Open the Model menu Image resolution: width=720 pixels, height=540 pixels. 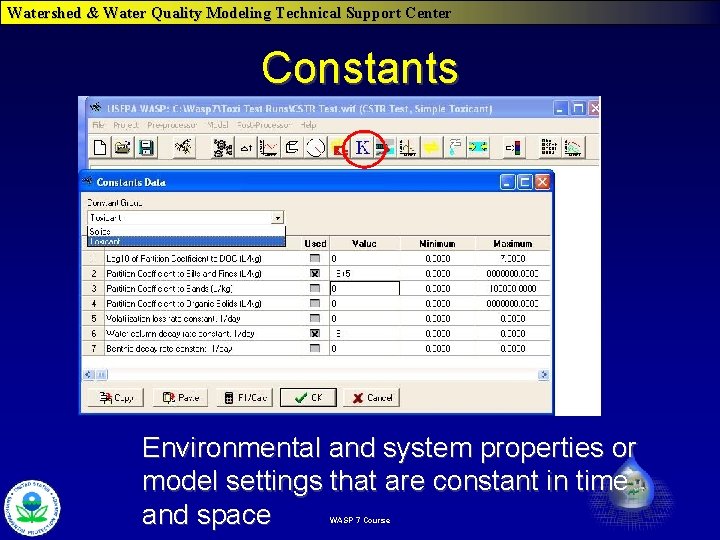point(217,124)
